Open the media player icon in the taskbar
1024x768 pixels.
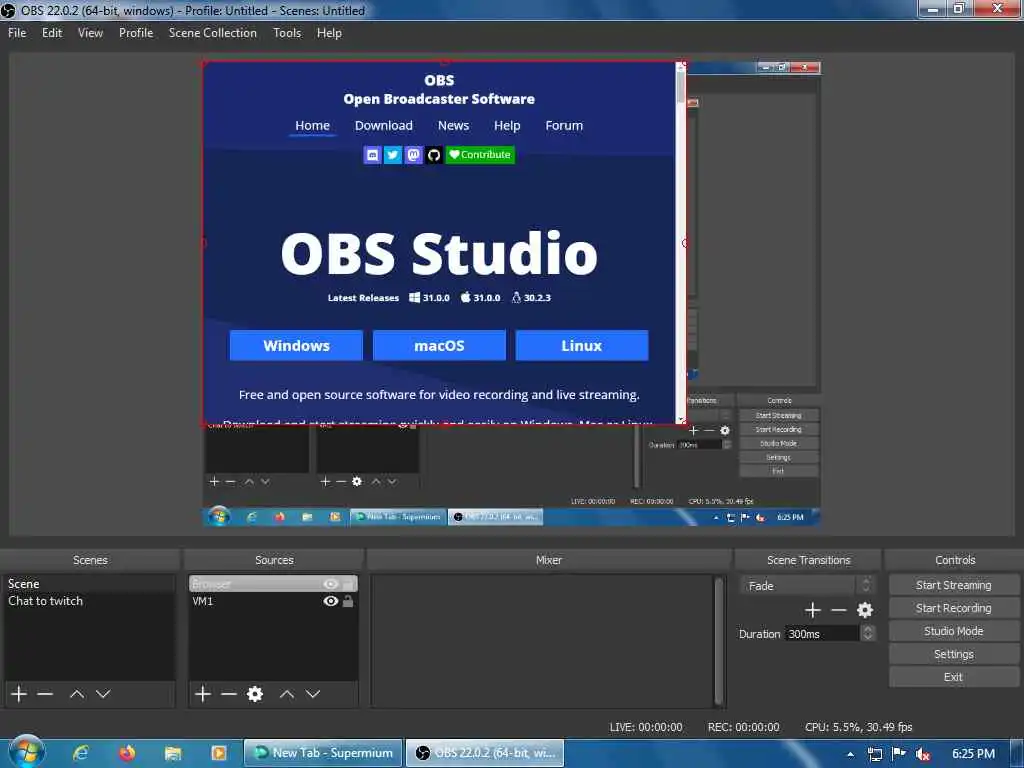tap(219, 753)
